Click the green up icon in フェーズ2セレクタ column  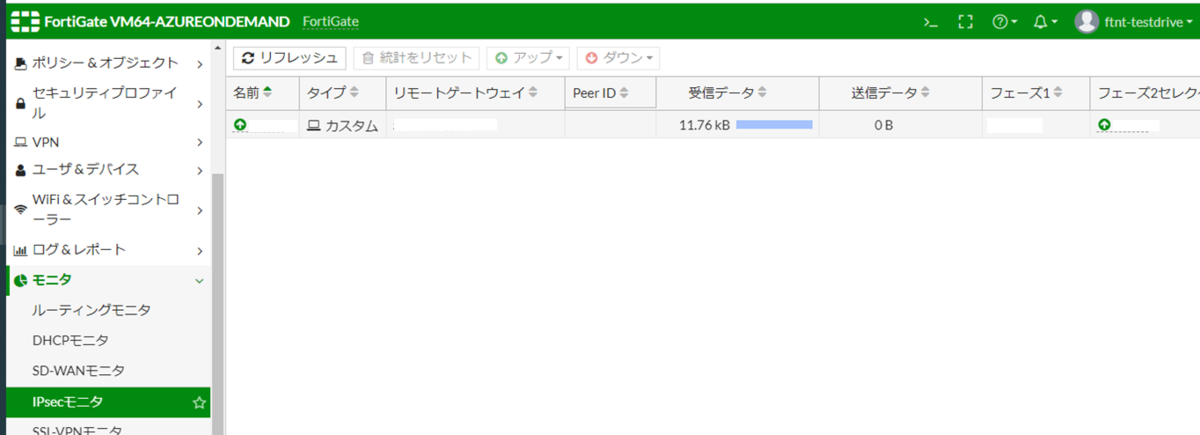[x=1104, y=125]
